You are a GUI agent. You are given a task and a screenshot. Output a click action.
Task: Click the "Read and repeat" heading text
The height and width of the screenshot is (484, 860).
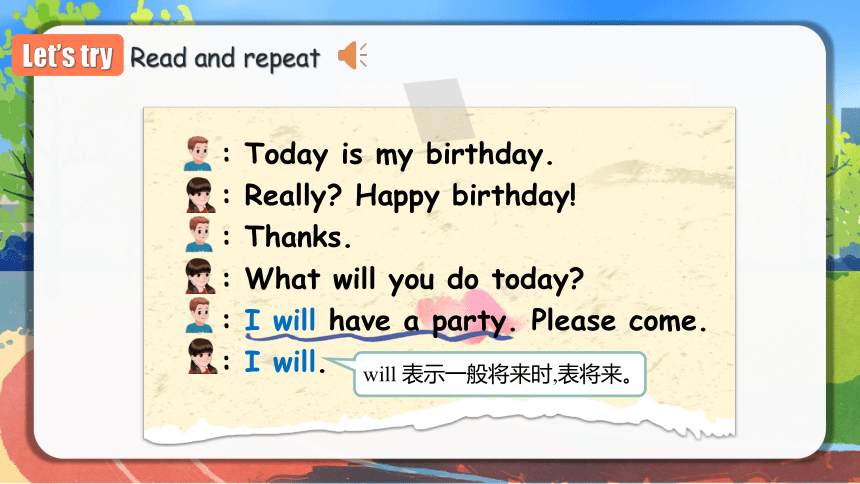pyautogui.click(x=225, y=58)
